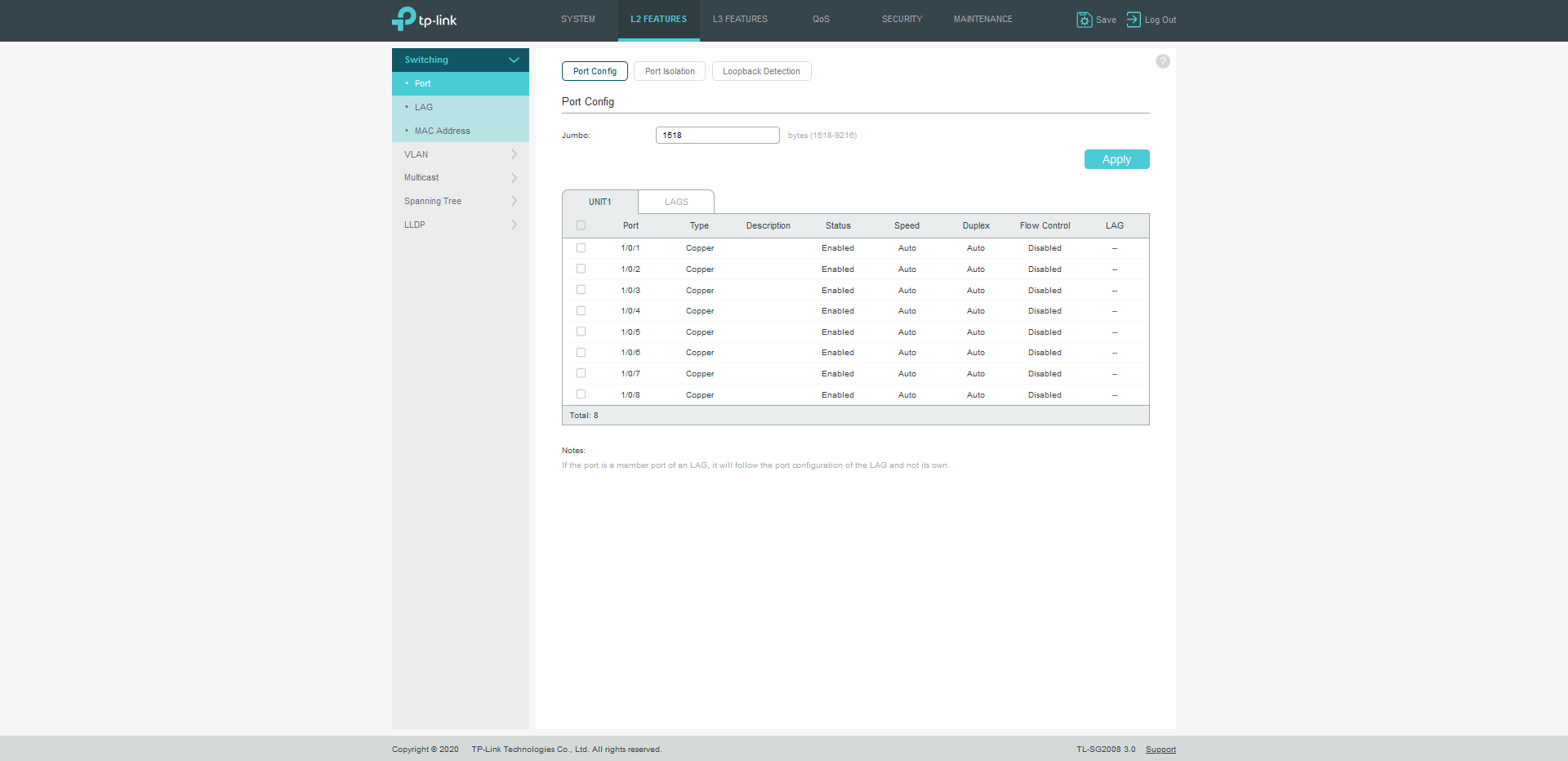Check the box for port 1/0/6
Image resolution: width=1568 pixels, height=761 pixels.
[581, 352]
